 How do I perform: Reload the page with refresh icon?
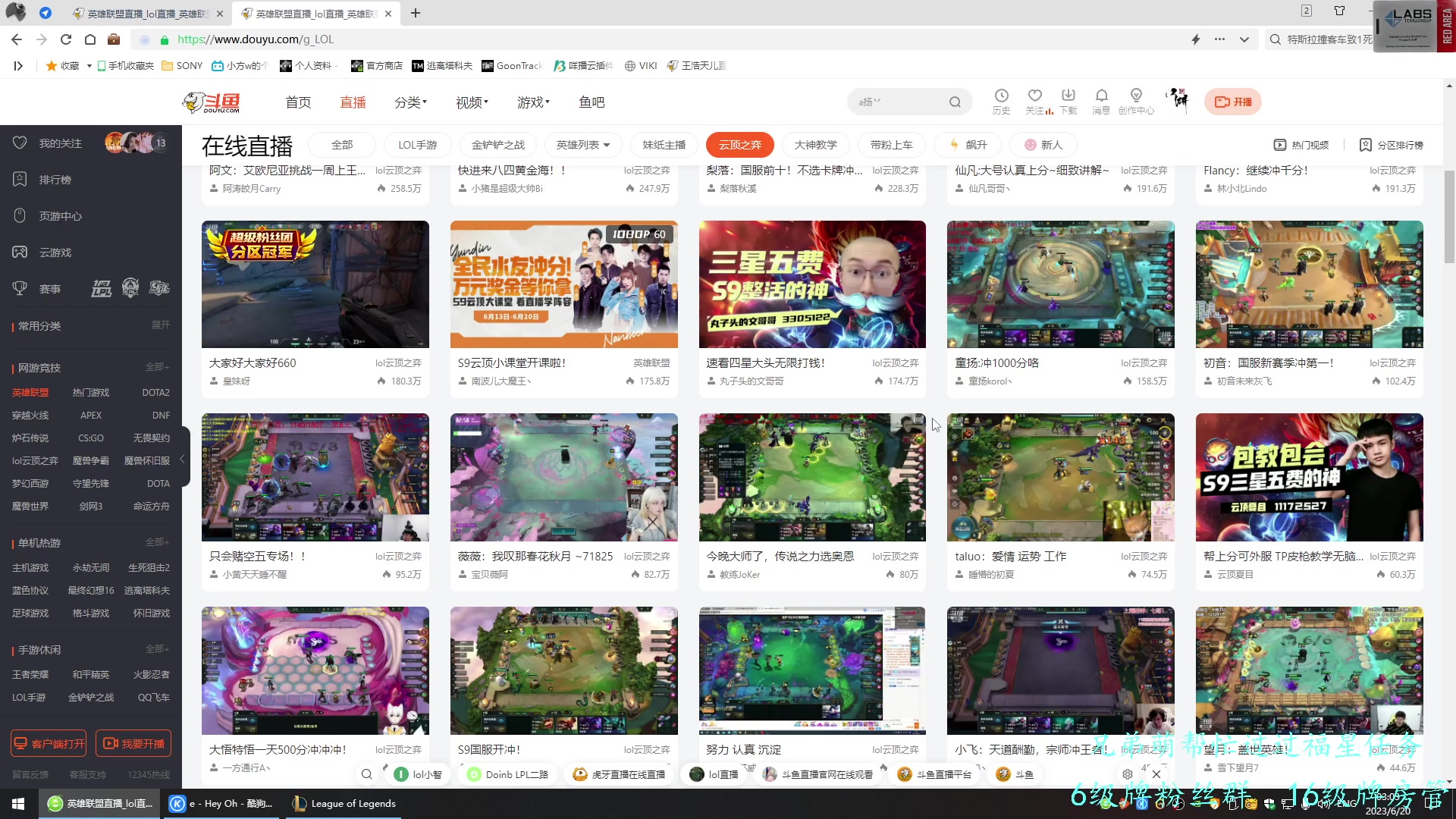pos(66,39)
